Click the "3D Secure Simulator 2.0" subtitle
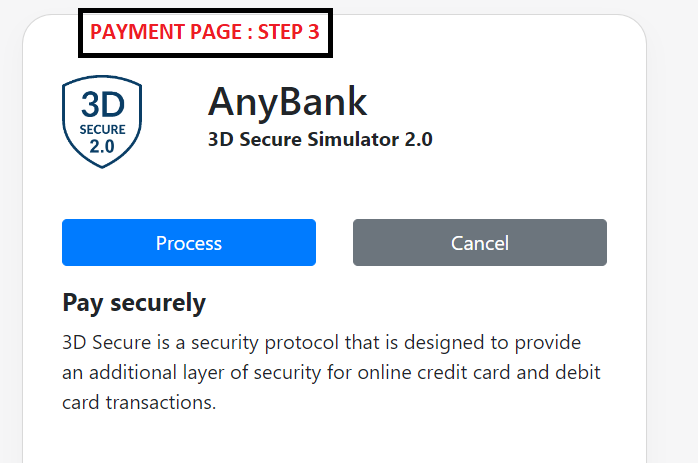Image resolution: width=698 pixels, height=463 pixels. pyautogui.click(x=320, y=139)
